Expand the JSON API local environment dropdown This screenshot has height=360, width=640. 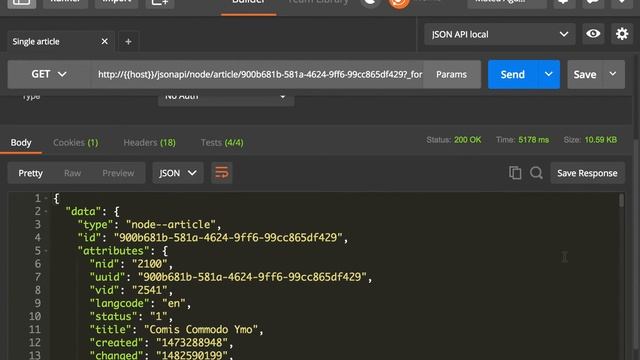[500, 34]
